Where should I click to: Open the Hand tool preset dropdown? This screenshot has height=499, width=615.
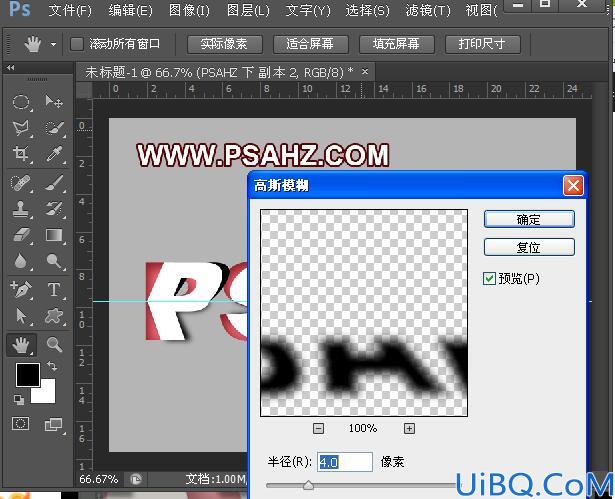[x=53, y=44]
